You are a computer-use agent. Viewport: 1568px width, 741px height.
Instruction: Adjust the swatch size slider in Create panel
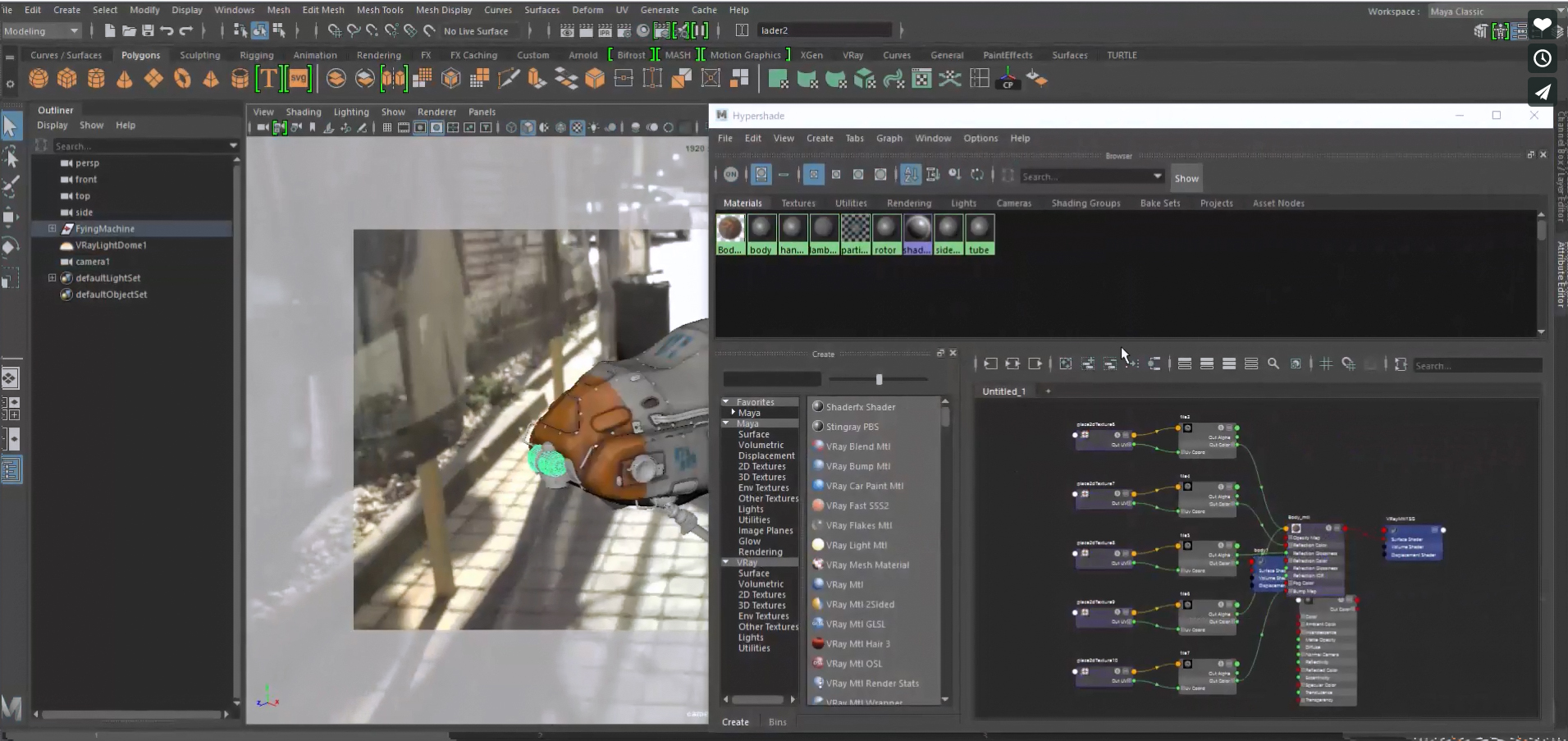880,379
